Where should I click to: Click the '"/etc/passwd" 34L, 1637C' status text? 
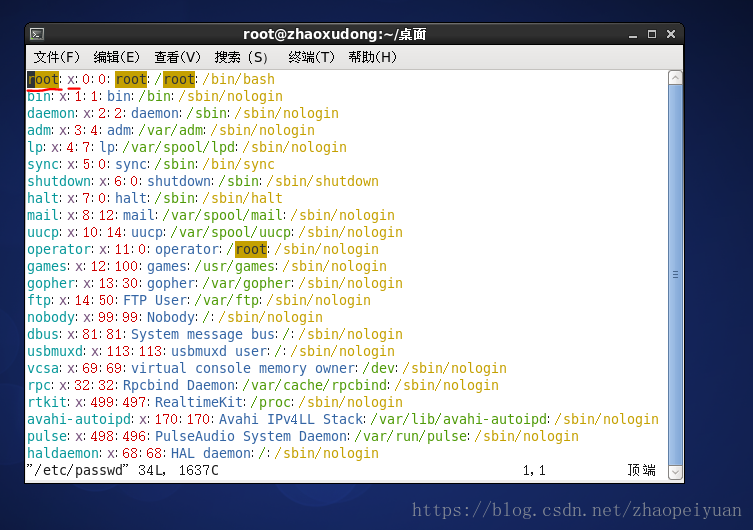click(x=123, y=470)
